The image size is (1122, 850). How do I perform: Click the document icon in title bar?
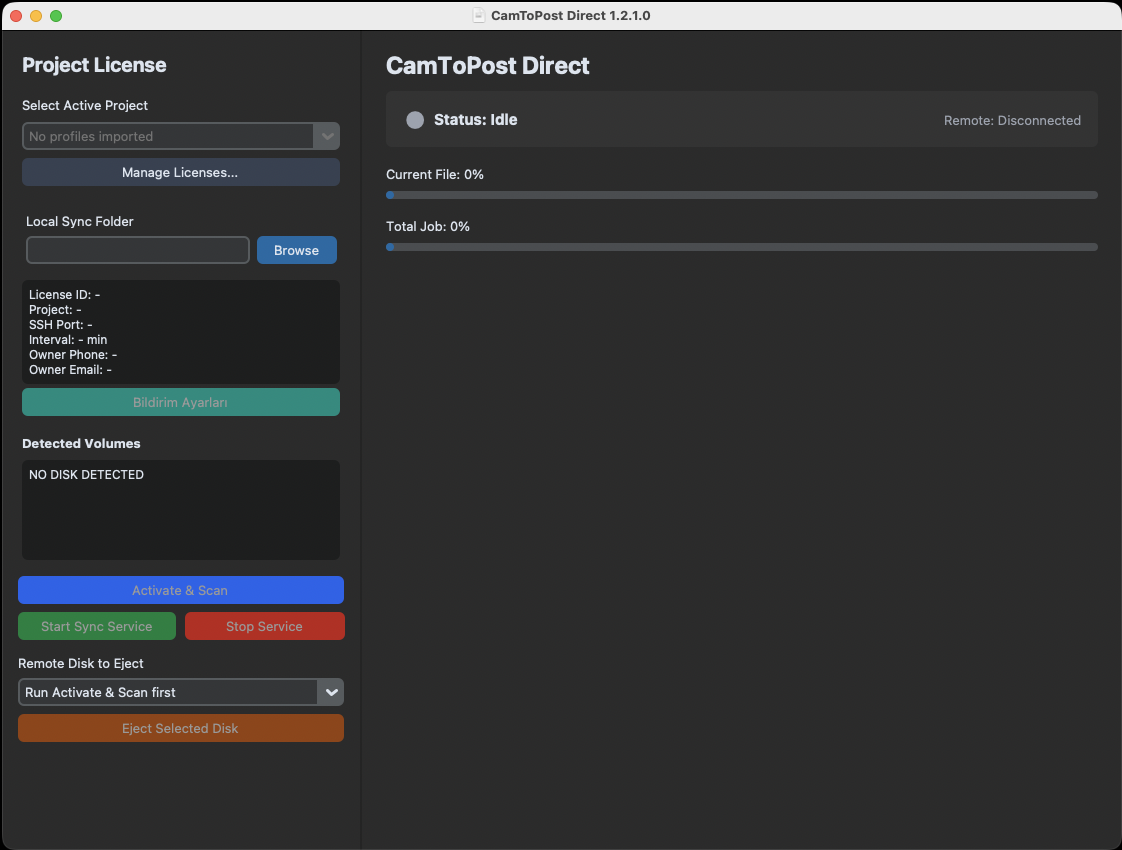point(479,15)
